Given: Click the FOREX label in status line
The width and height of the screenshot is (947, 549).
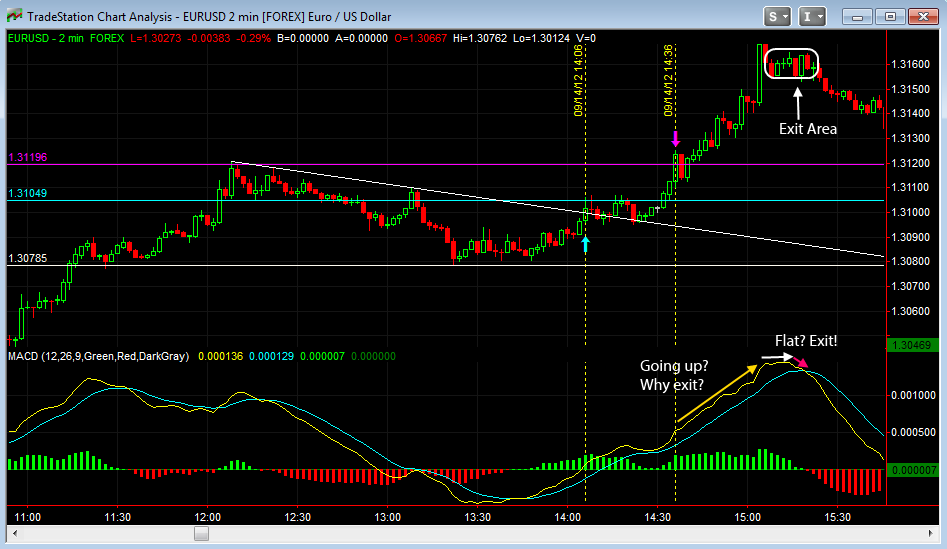Looking at the screenshot, I should click(x=107, y=38).
